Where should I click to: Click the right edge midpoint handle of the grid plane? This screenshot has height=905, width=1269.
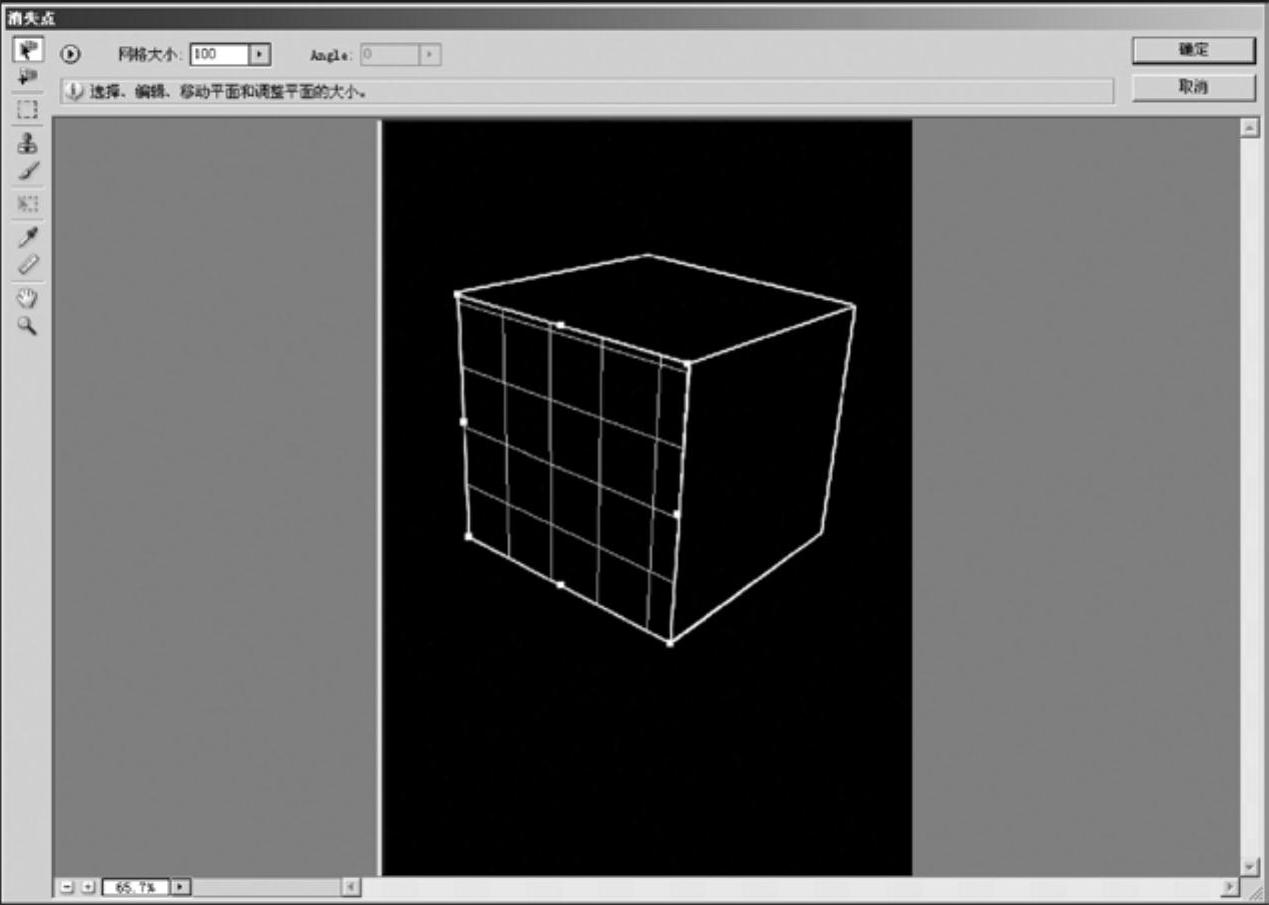(677, 514)
